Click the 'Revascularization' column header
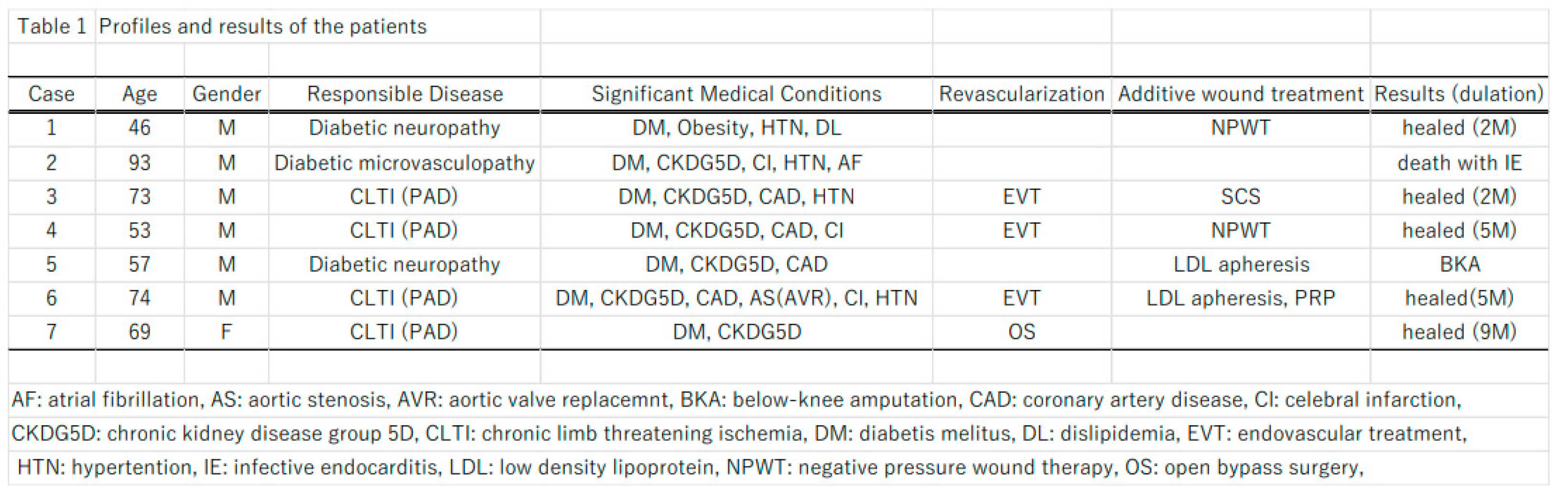The height and width of the screenshot is (497, 1568). (x=1021, y=94)
